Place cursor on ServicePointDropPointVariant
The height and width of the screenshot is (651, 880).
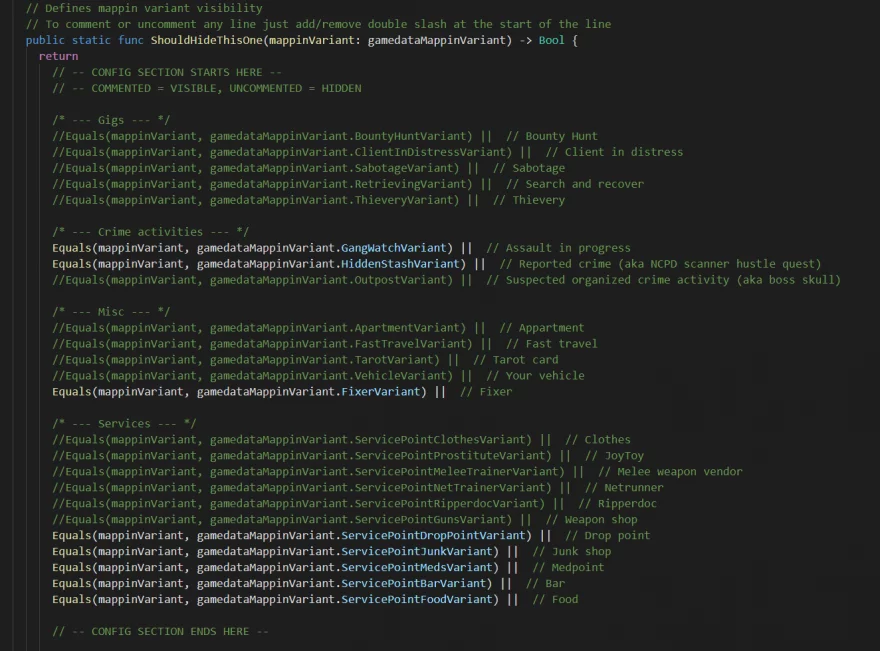coord(433,536)
